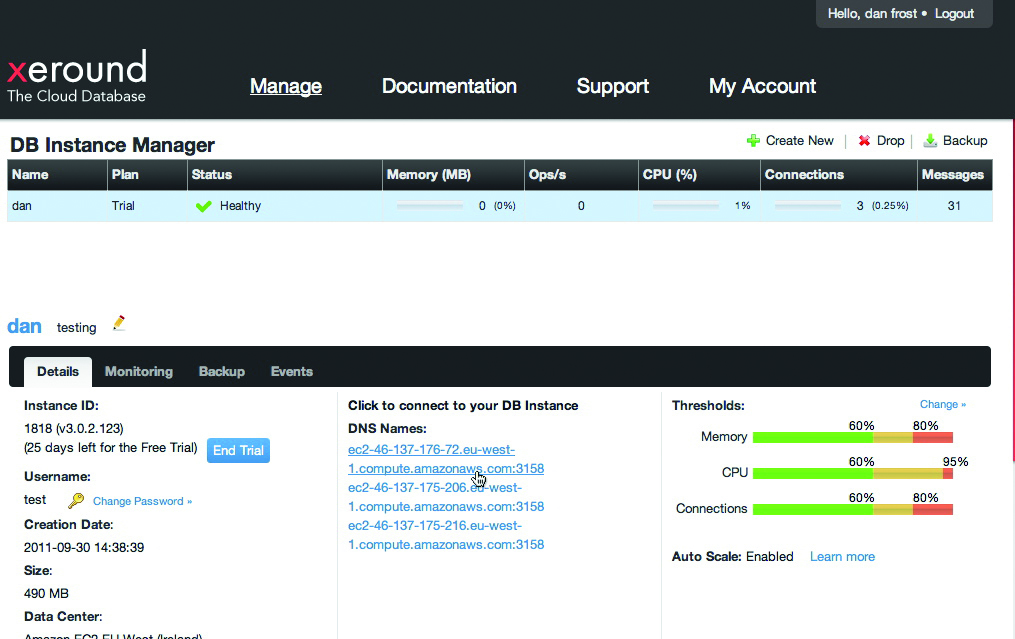Viewport: 1015px width, 639px height.
Task: Click the green plus Create New icon
Action: (753, 140)
